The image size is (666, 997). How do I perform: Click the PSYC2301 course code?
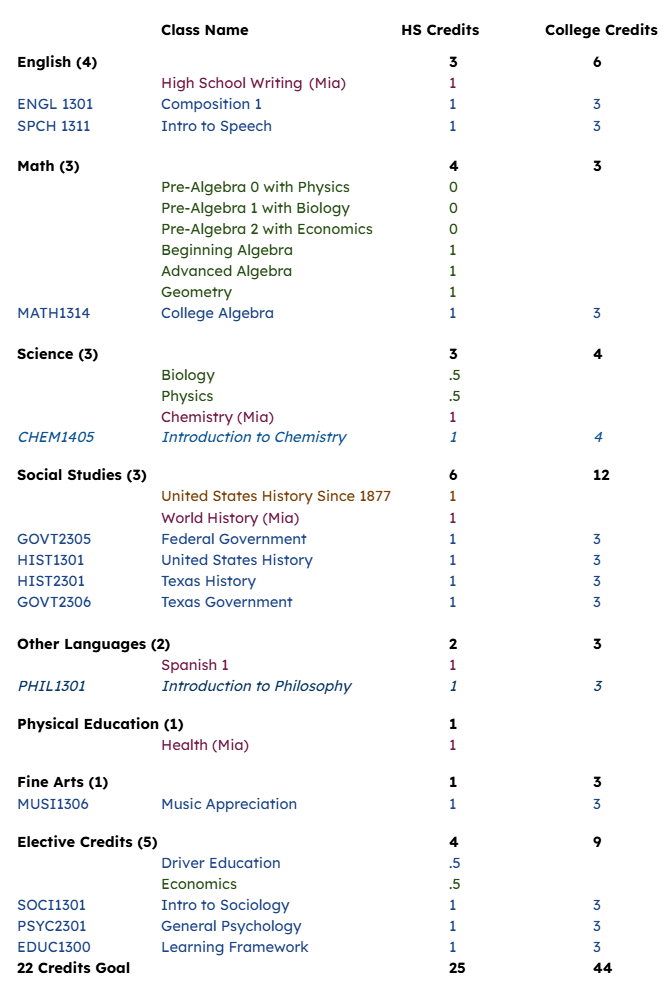click(52, 926)
